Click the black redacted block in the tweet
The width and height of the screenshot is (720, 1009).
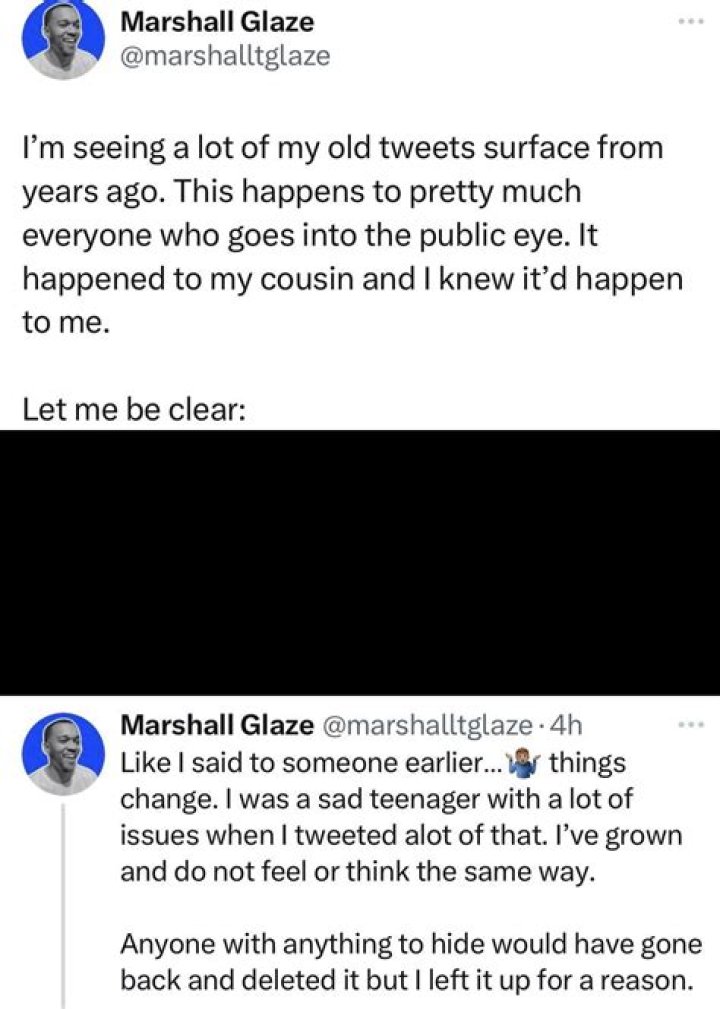click(360, 562)
